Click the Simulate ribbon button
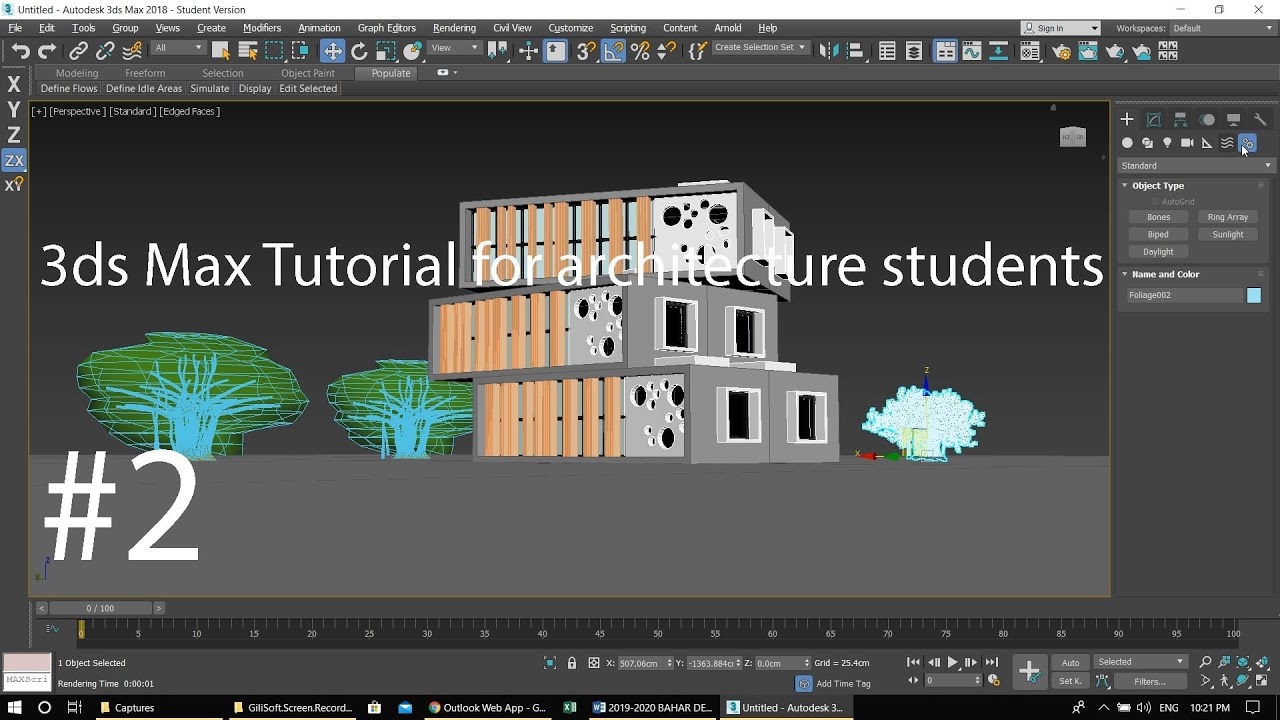The image size is (1280, 720). click(x=209, y=89)
